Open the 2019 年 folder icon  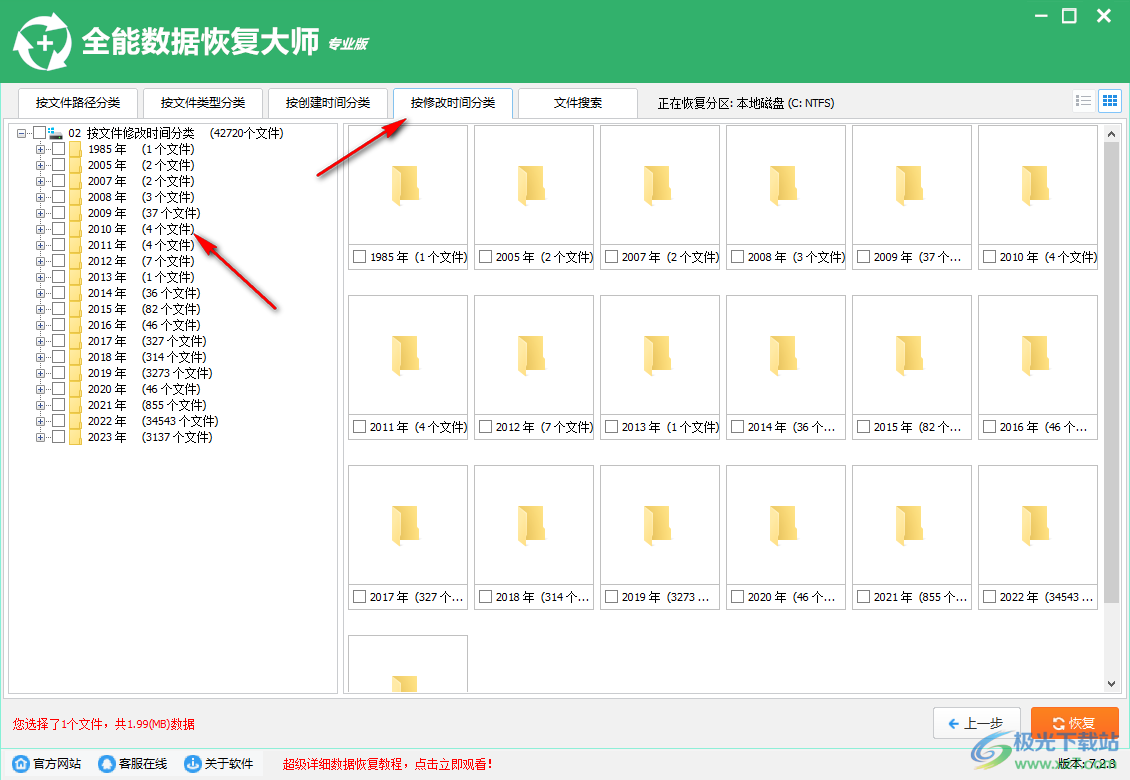tap(659, 524)
